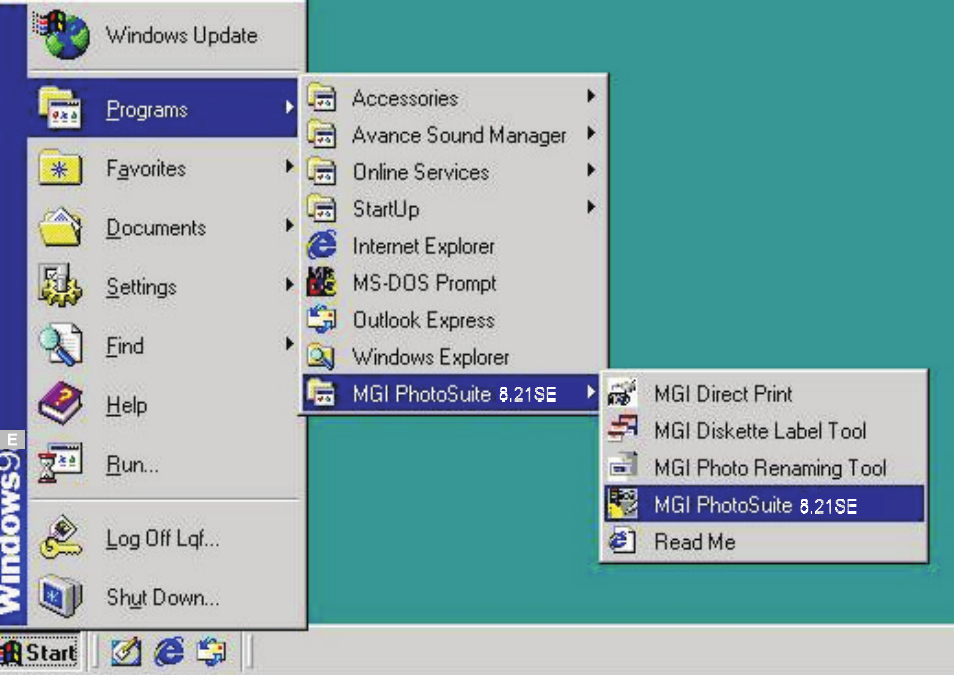Expand the Accessories submenu arrow

[x=590, y=96]
